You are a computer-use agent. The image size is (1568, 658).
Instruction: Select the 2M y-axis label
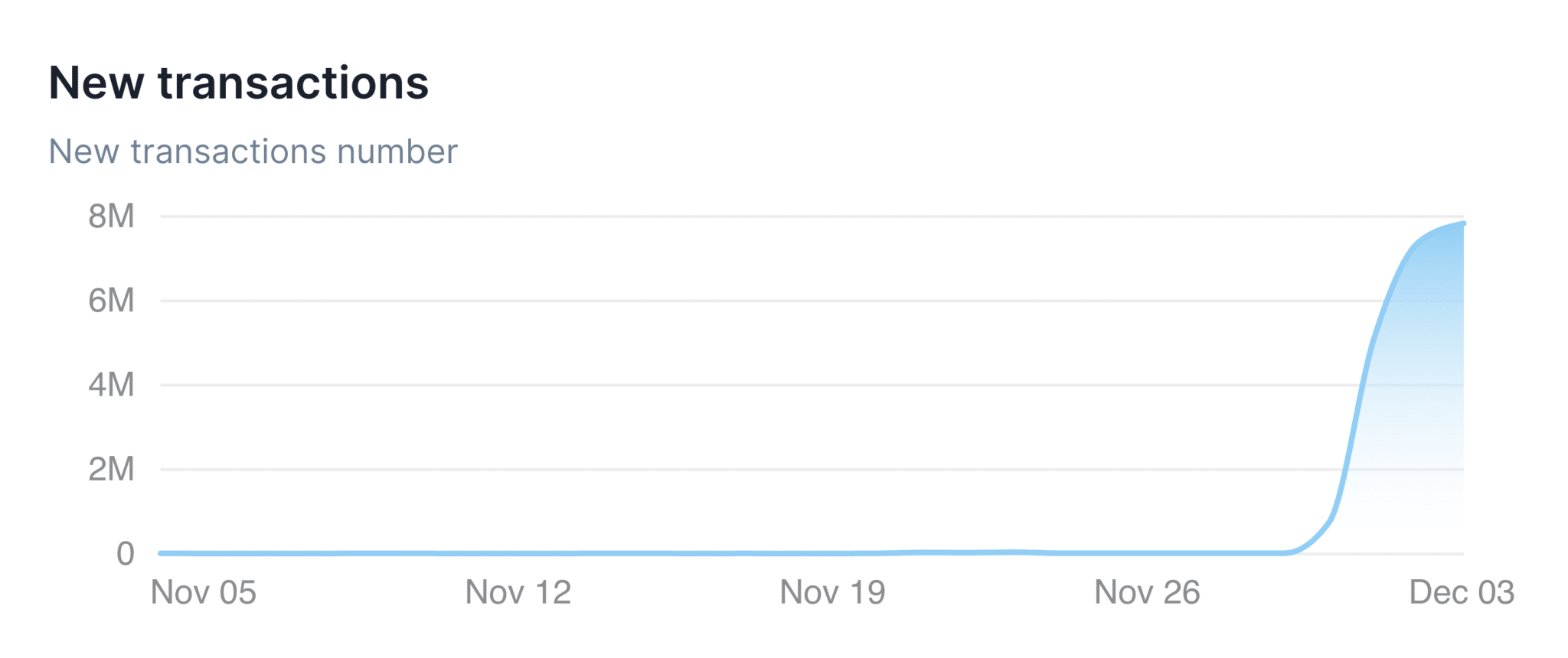[111, 469]
